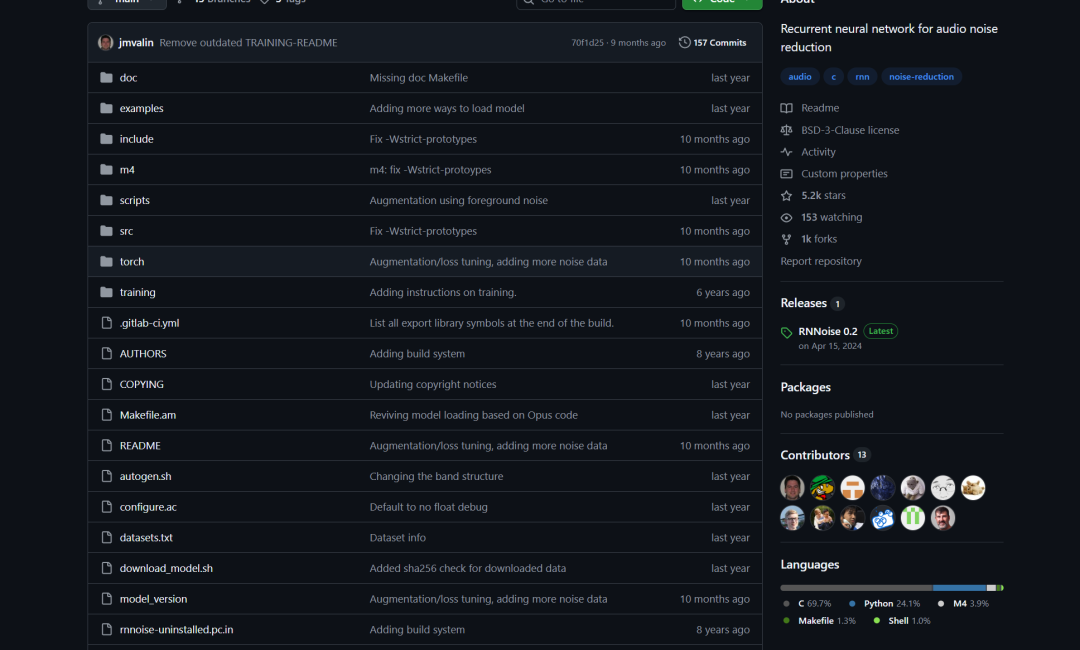The width and height of the screenshot is (1080, 650).
Task: Click the stars star icon
Action: coord(787,196)
